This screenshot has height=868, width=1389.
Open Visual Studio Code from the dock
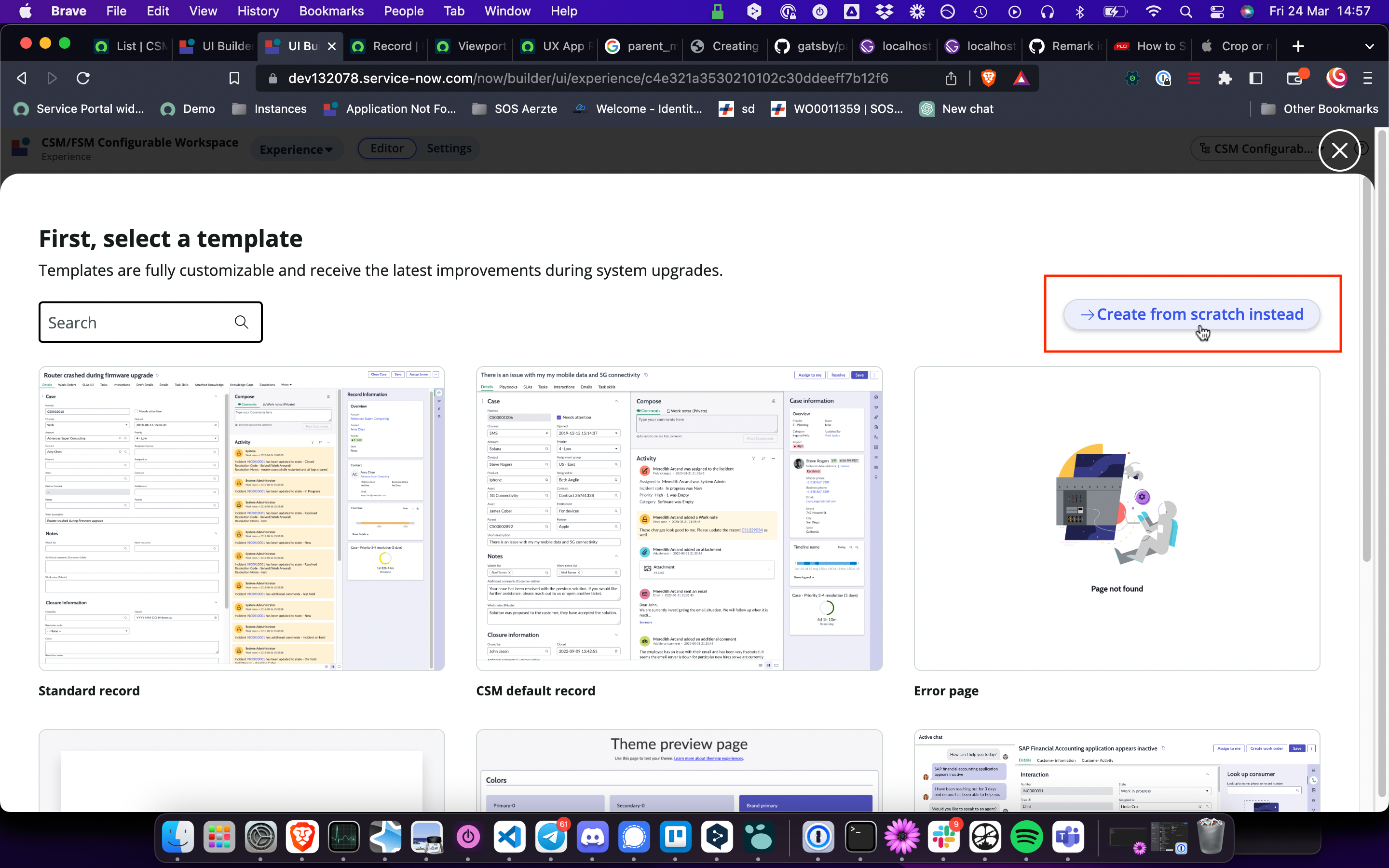point(510,837)
